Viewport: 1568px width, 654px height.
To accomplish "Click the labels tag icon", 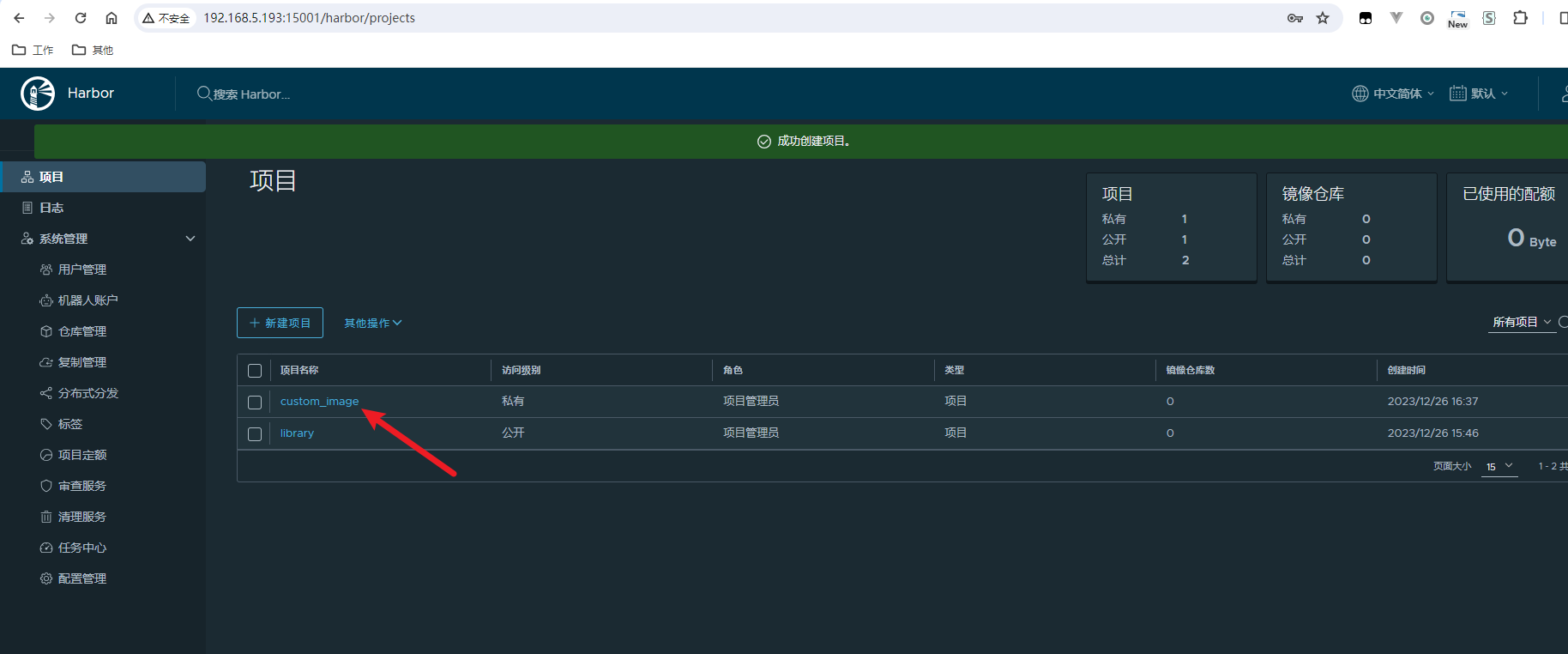I will (46, 424).
